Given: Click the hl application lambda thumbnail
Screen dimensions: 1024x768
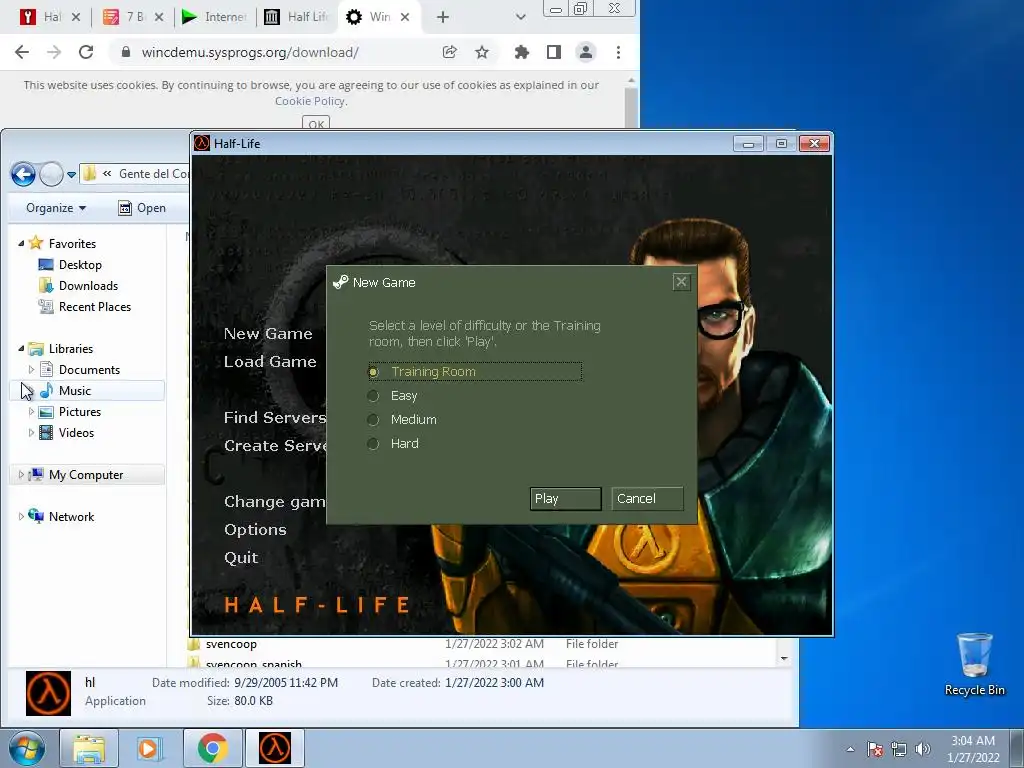Looking at the screenshot, I should tap(48, 693).
